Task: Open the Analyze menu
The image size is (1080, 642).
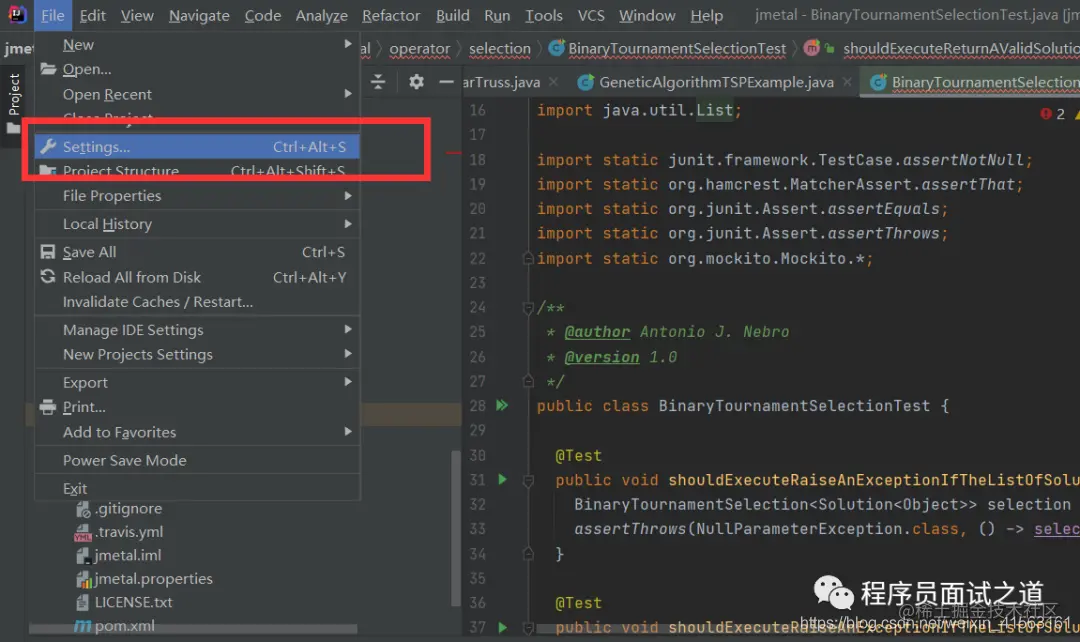Action: click(x=322, y=15)
